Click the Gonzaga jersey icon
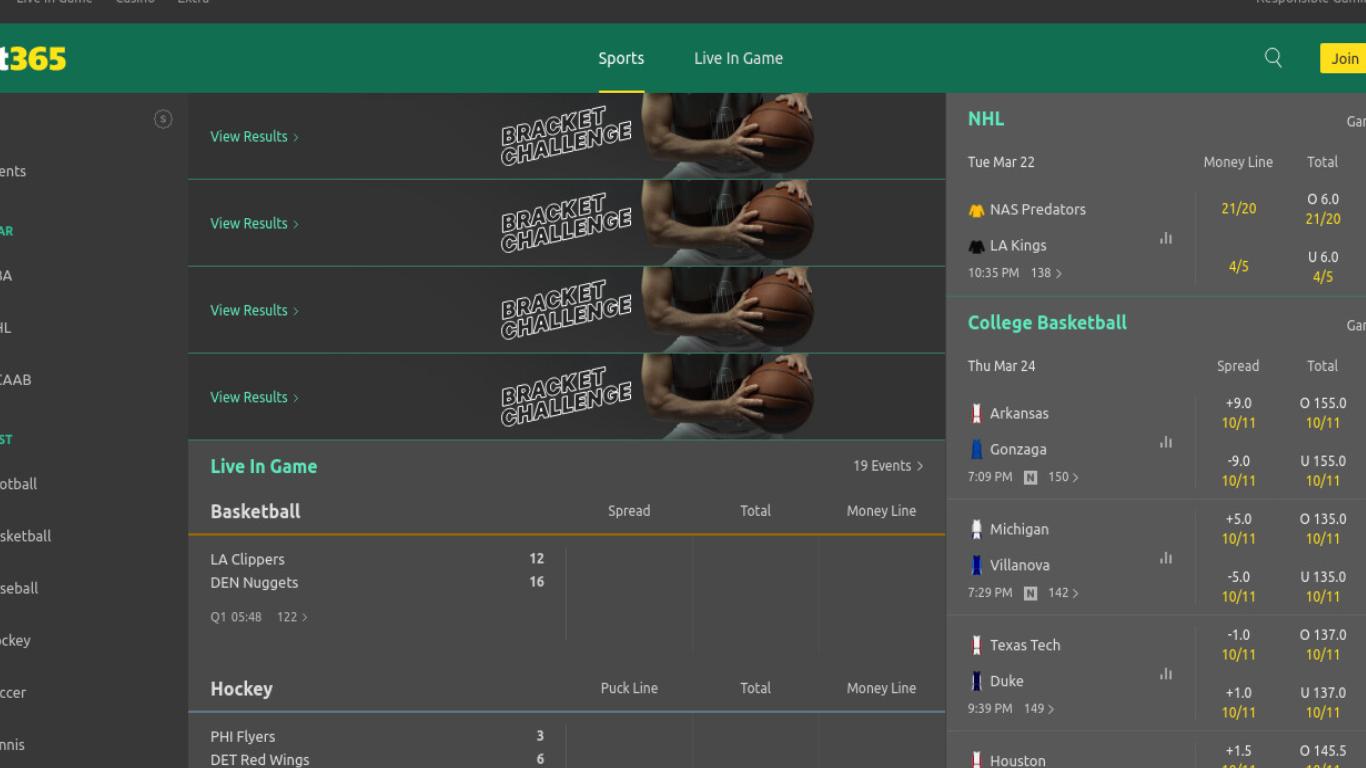 point(976,449)
